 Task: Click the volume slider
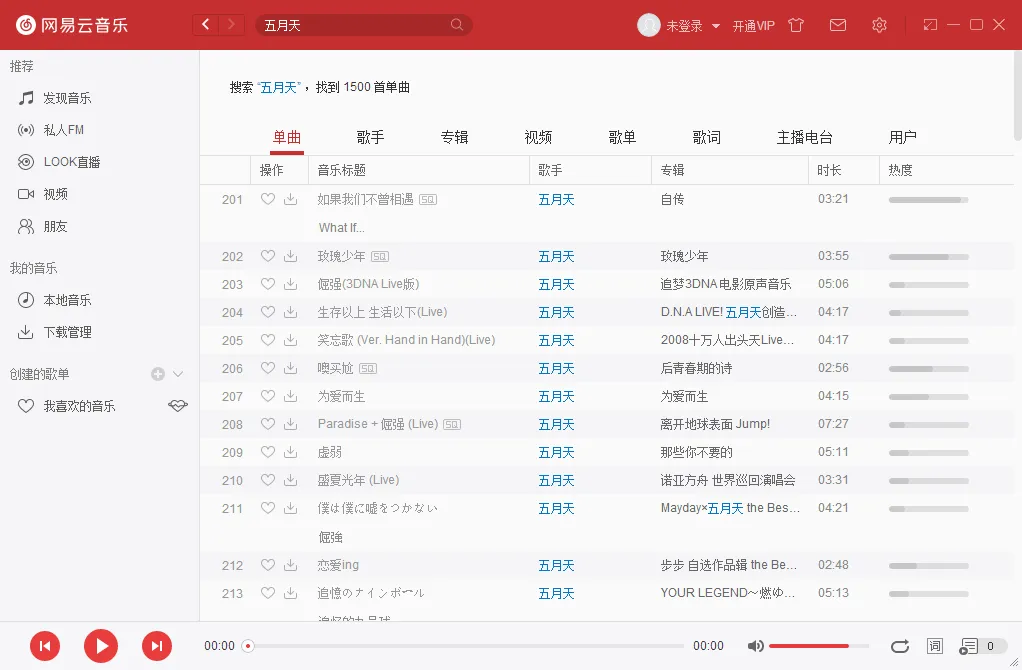pos(819,646)
